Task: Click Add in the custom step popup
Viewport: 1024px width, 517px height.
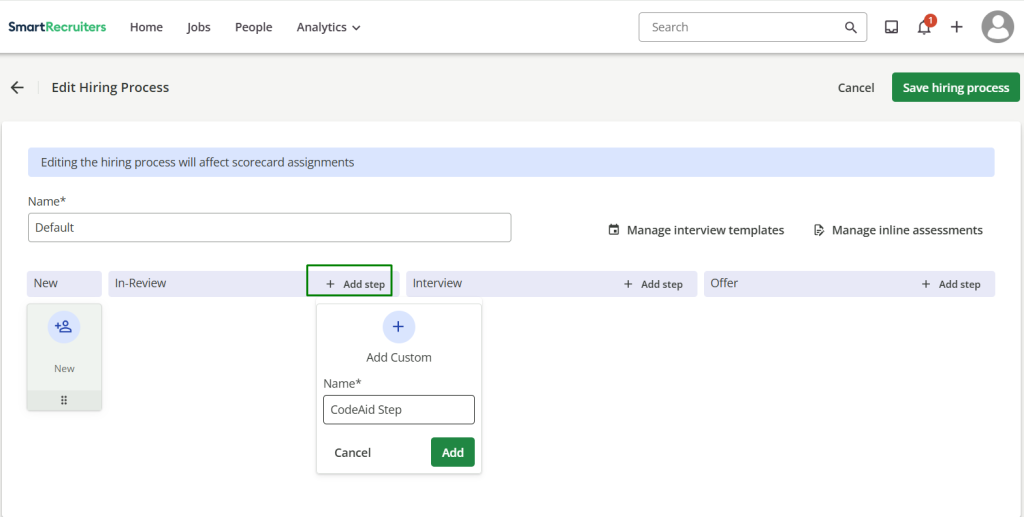Action: click(x=453, y=452)
